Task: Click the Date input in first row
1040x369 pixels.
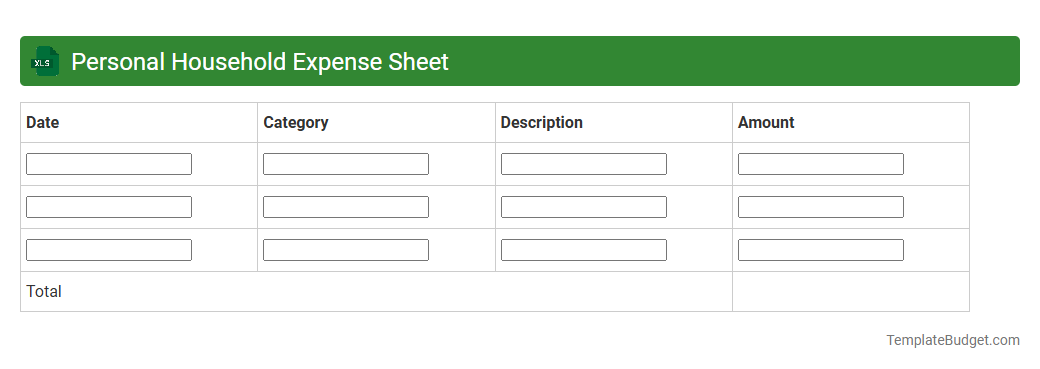Action: pos(109,164)
